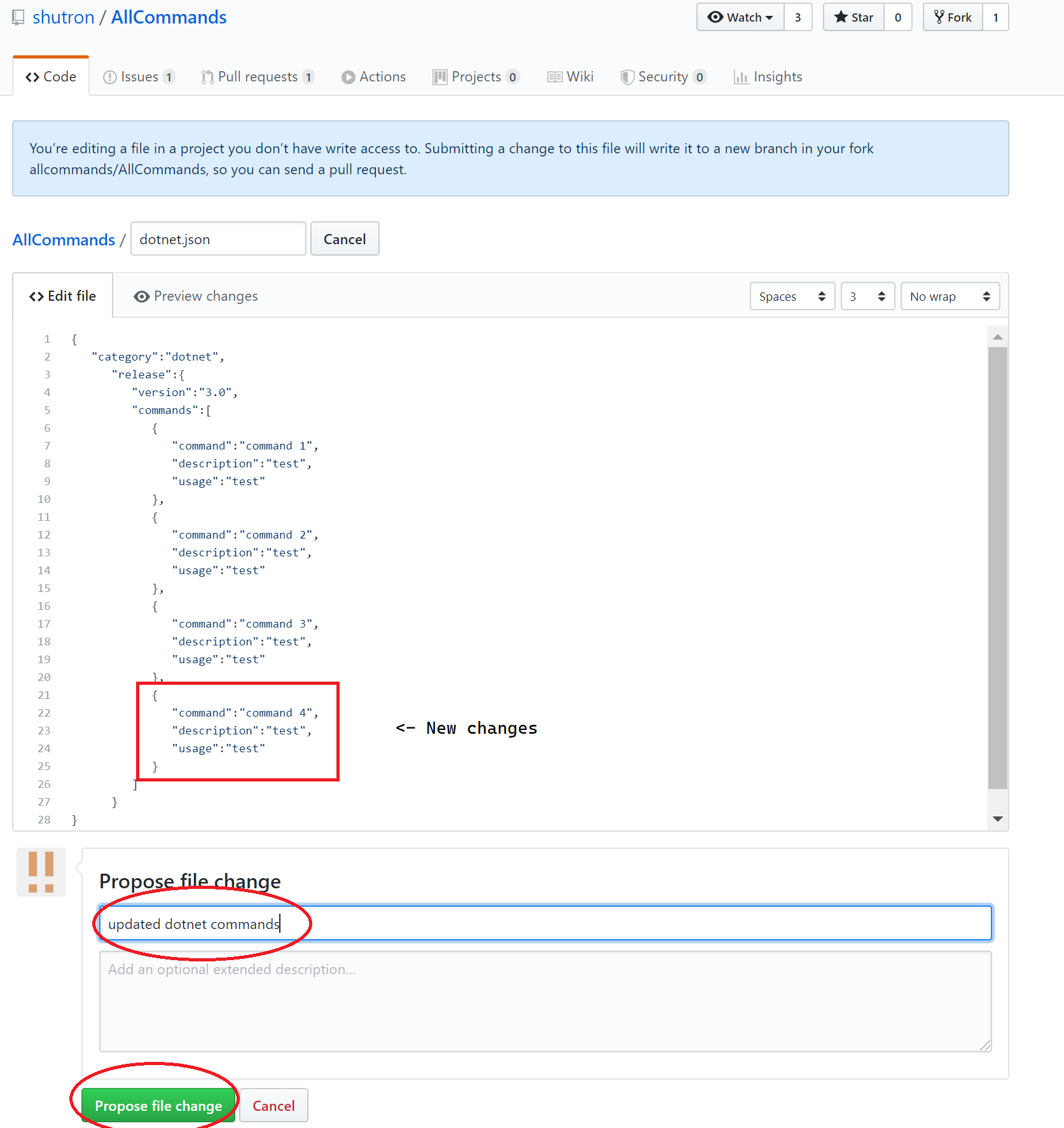
Task: Switch to Preview changes tab
Action: (196, 296)
